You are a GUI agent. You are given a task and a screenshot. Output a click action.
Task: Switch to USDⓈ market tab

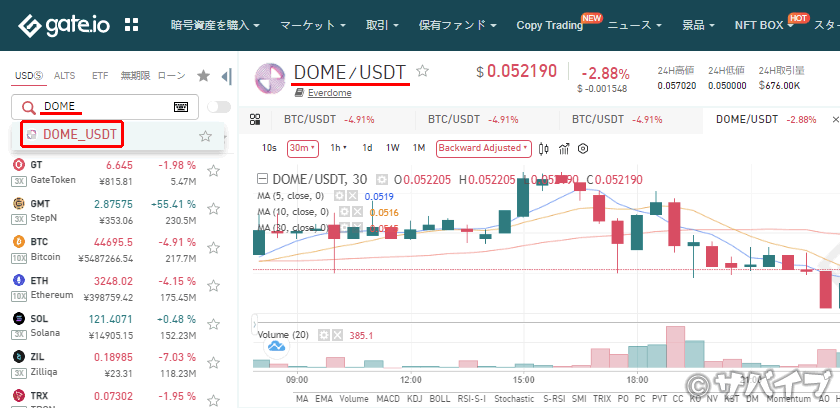click(29, 76)
